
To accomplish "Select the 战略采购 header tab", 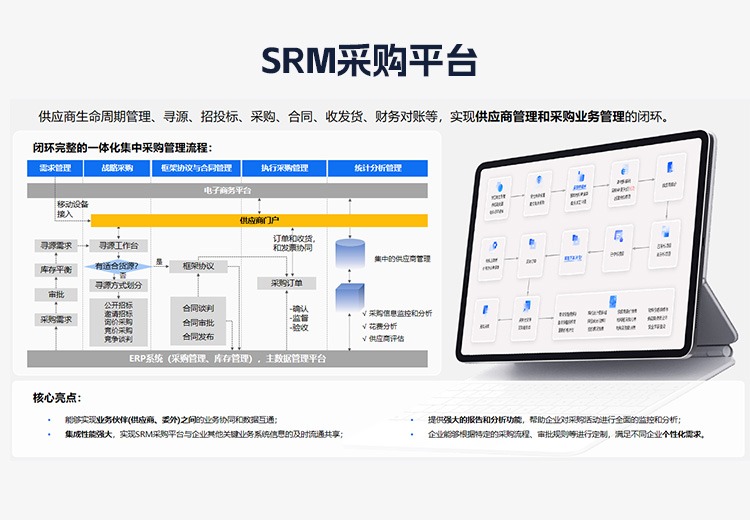I will point(117,168).
